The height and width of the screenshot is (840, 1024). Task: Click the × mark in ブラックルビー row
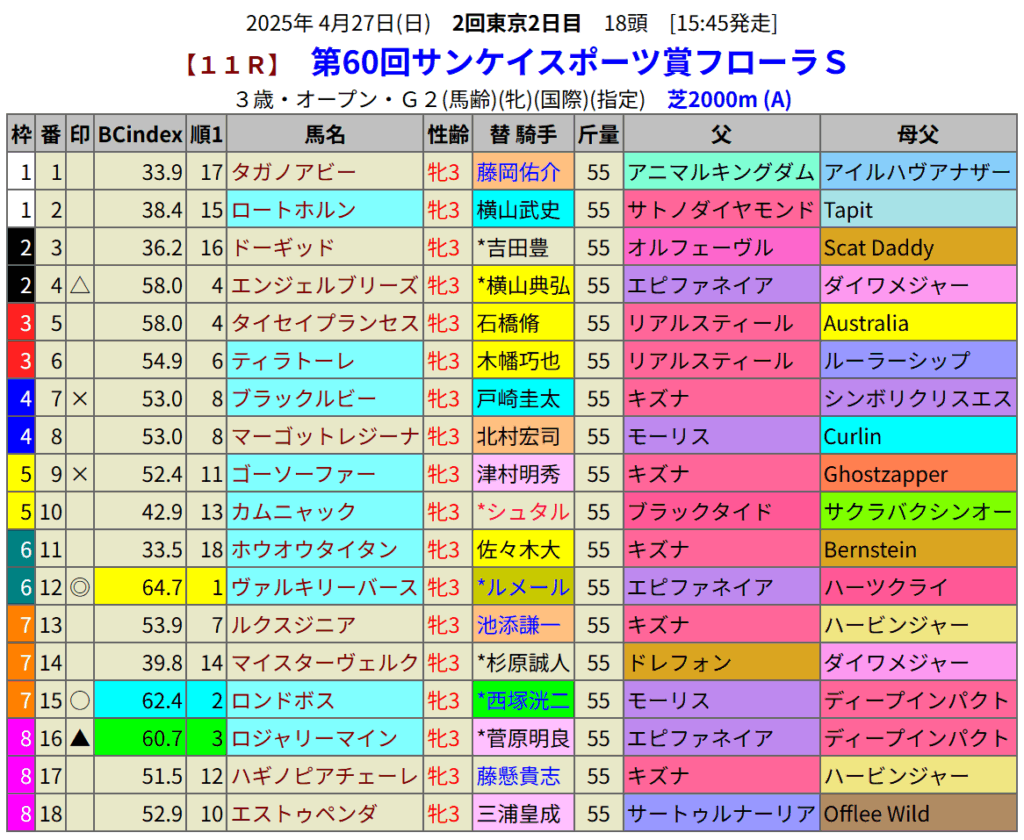tap(80, 399)
